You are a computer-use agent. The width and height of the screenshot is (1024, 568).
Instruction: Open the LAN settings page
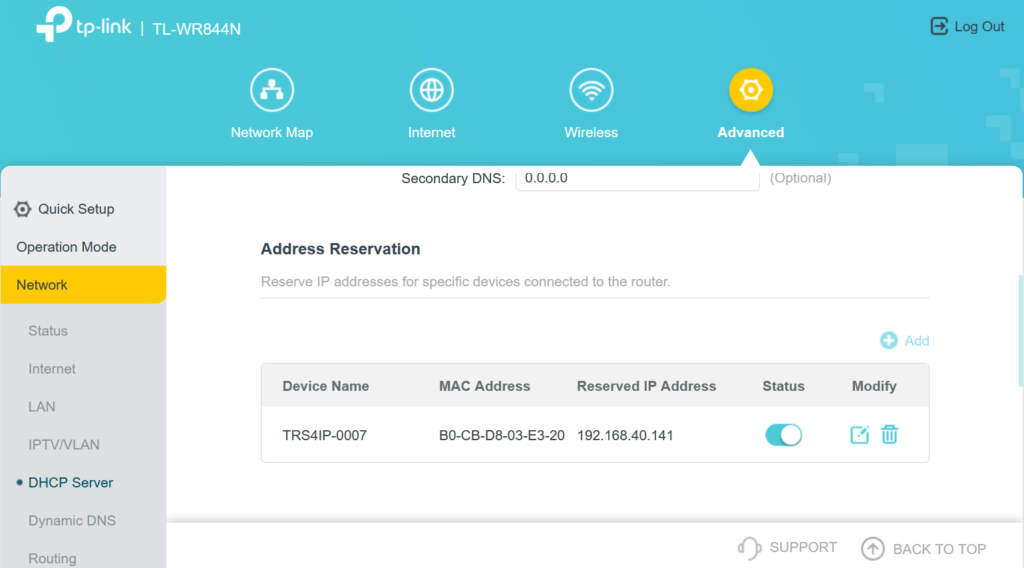(x=42, y=407)
